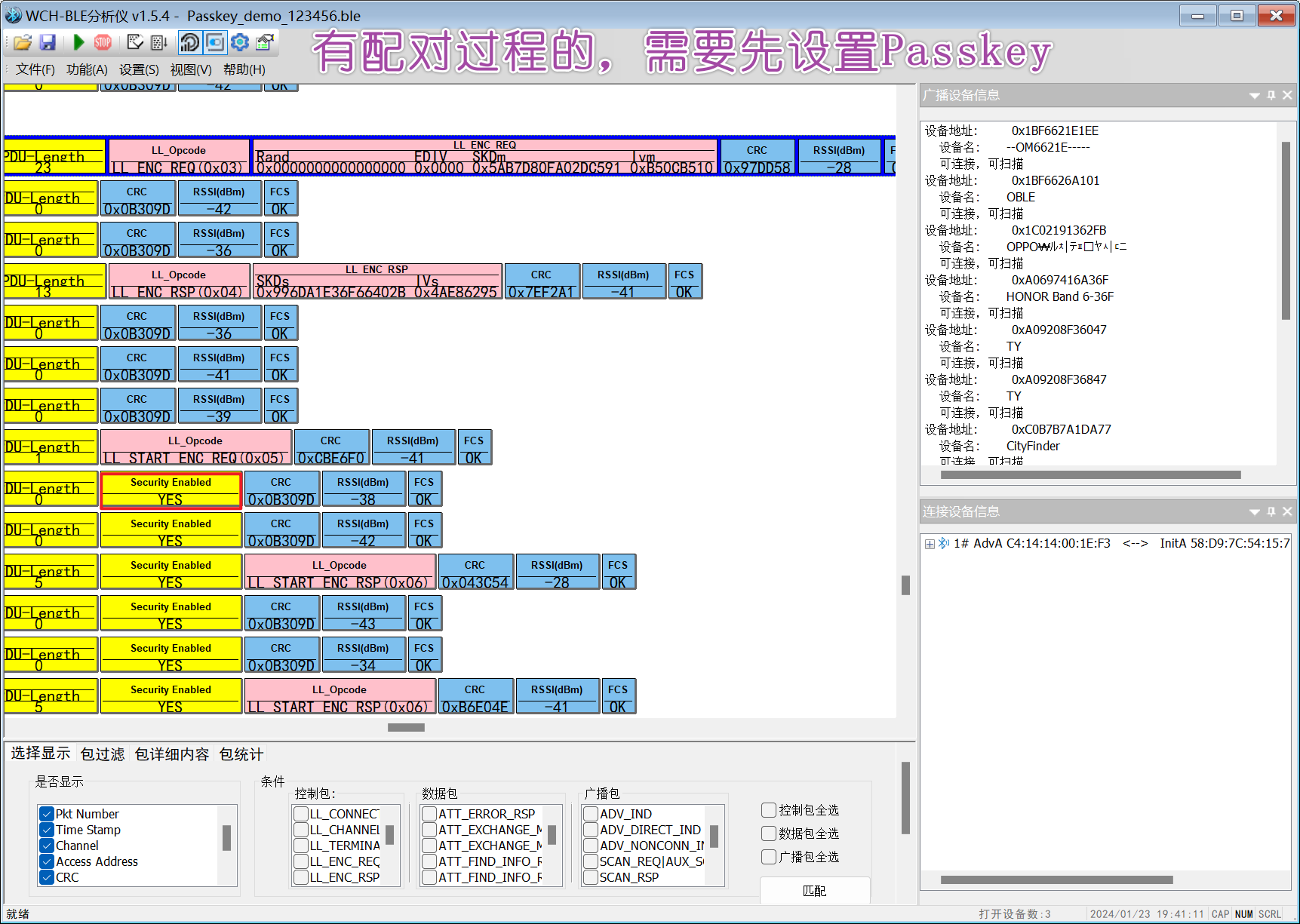The image size is (1300, 924).
Task: Close the 连接设备信息 panel
Action: pyautogui.click(x=1287, y=511)
